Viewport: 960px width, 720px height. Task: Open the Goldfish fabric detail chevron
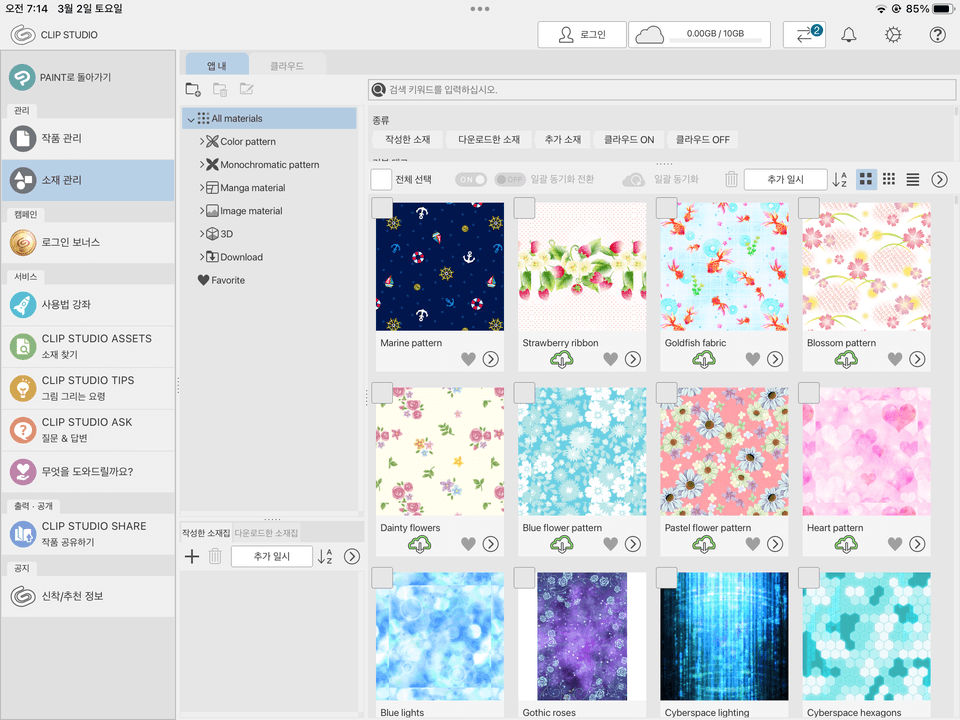click(x=775, y=360)
